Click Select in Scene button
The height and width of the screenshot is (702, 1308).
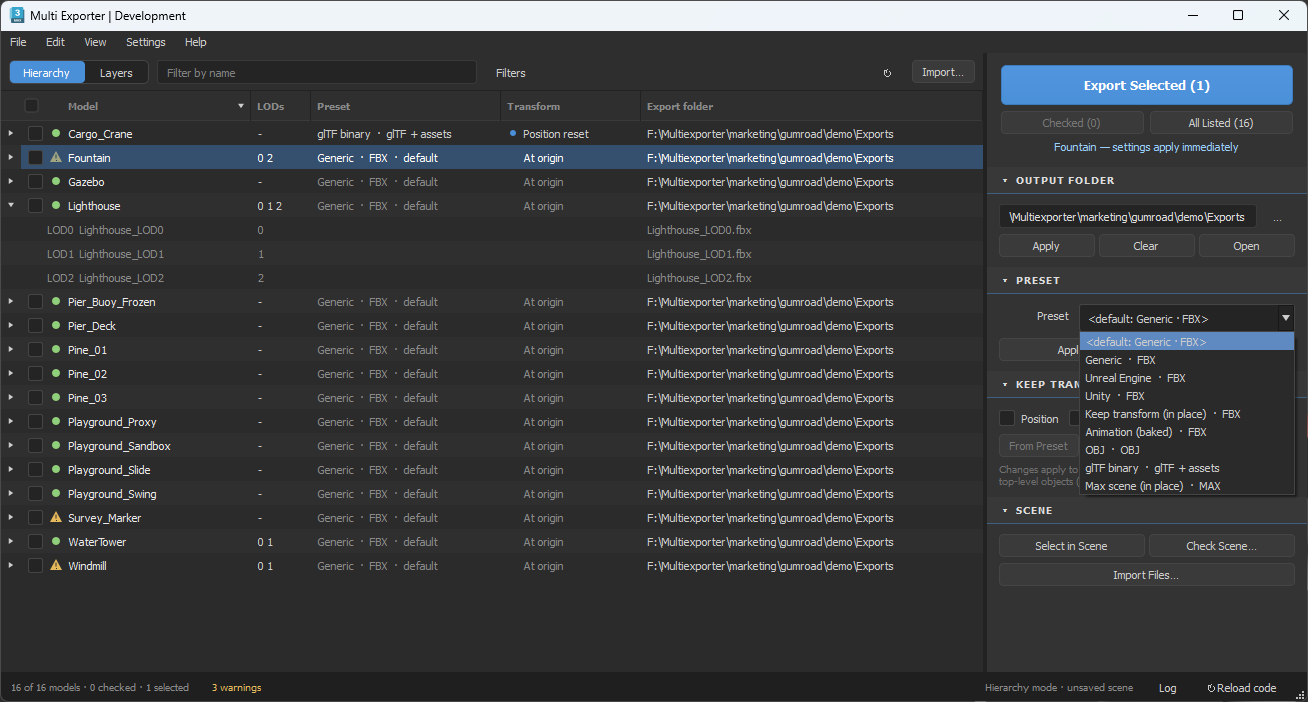pos(1071,546)
